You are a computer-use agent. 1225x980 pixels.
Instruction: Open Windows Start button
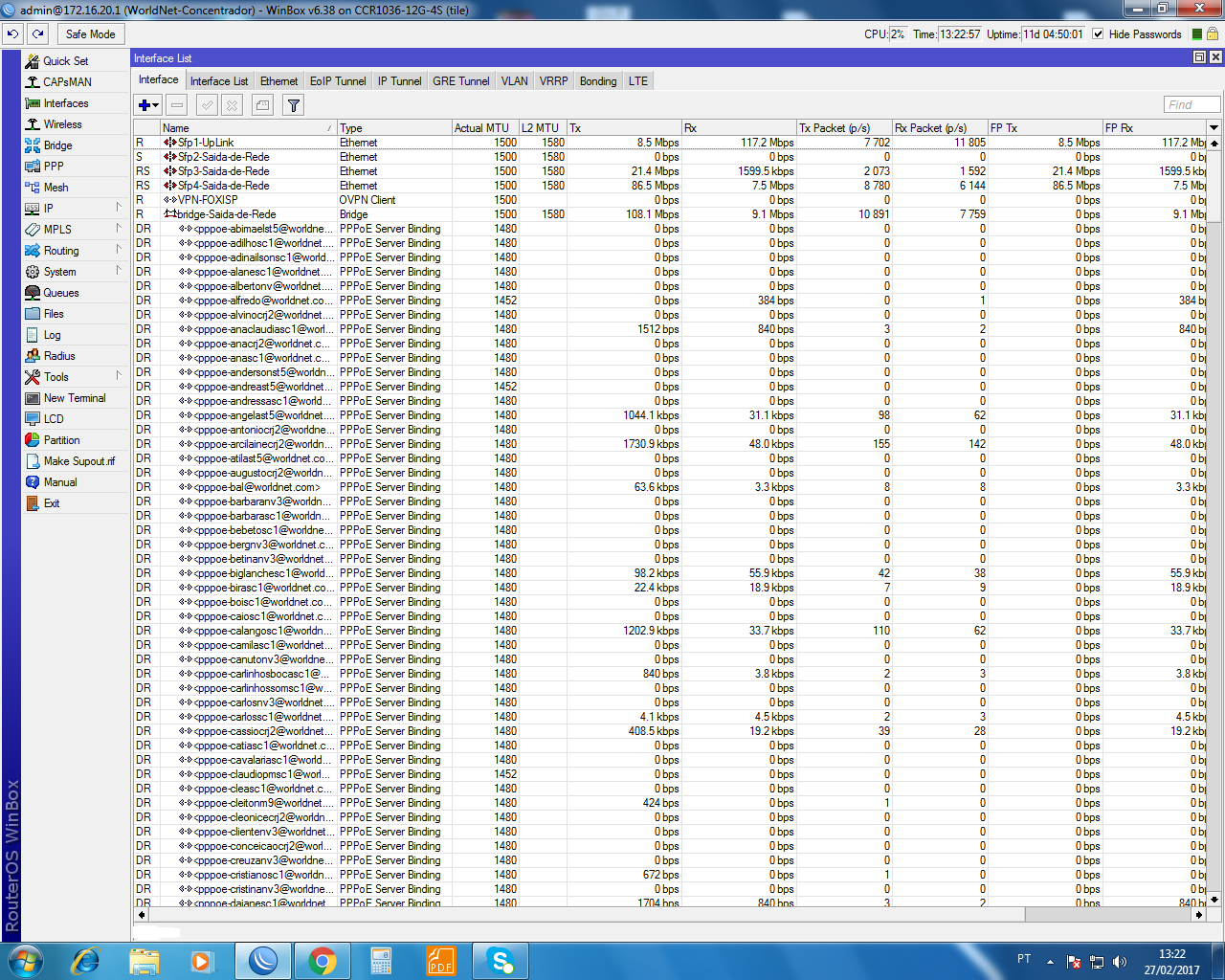25,961
